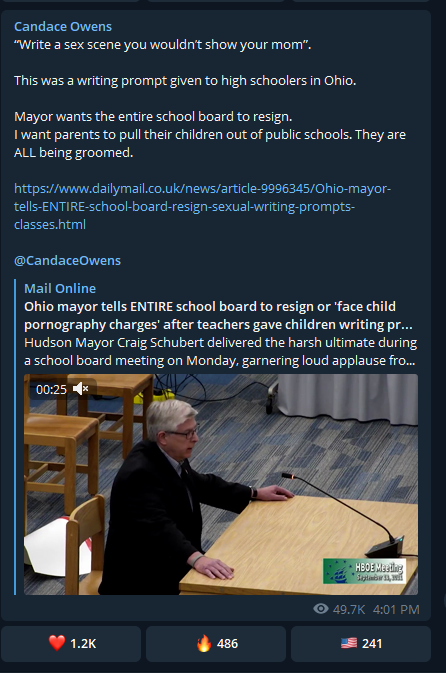The height and width of the screenshot is (673, 446).
Task: Click the heart reaction with 1.2K
Action: pos(71,643)
